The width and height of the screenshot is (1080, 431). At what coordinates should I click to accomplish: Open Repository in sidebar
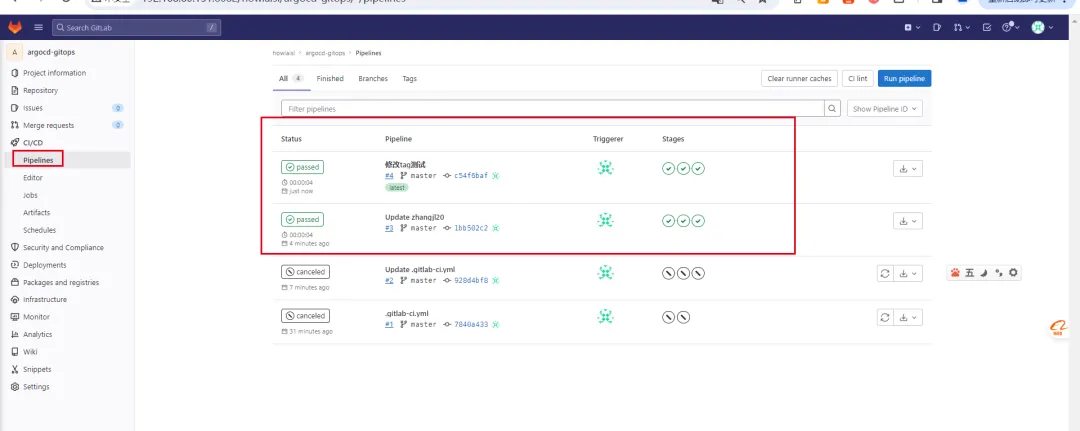point(41,90)
